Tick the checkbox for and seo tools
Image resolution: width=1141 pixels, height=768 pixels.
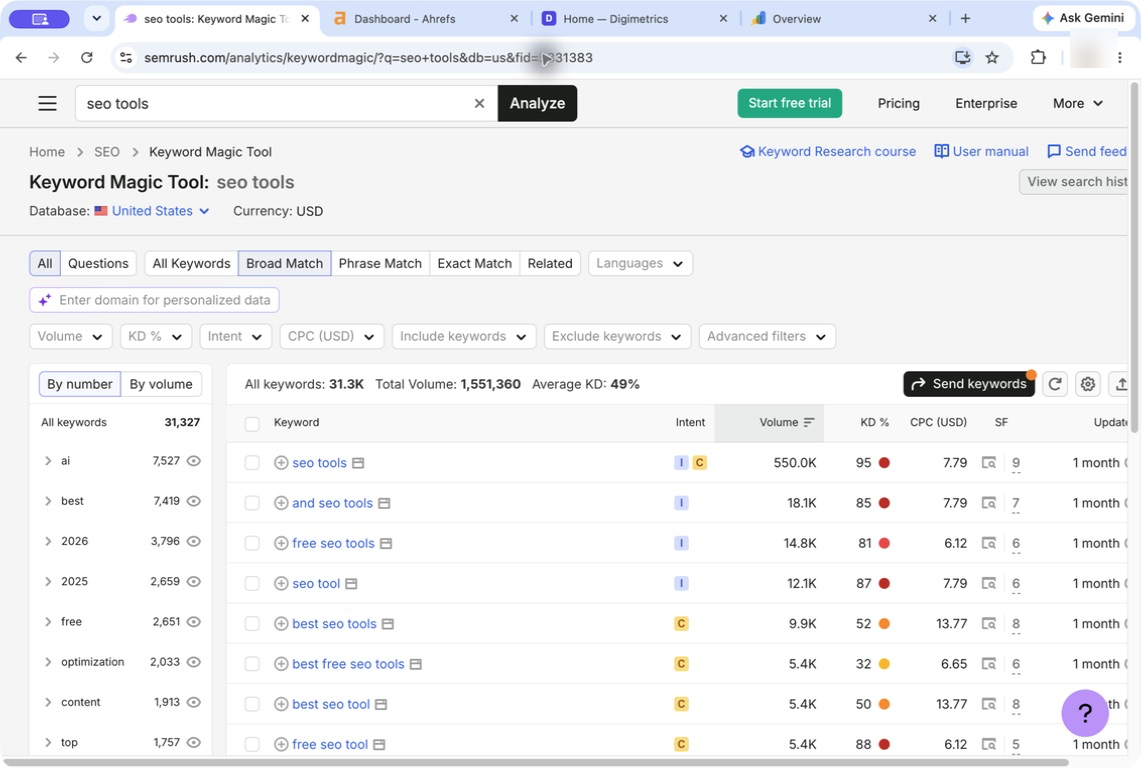pos(252,503)
